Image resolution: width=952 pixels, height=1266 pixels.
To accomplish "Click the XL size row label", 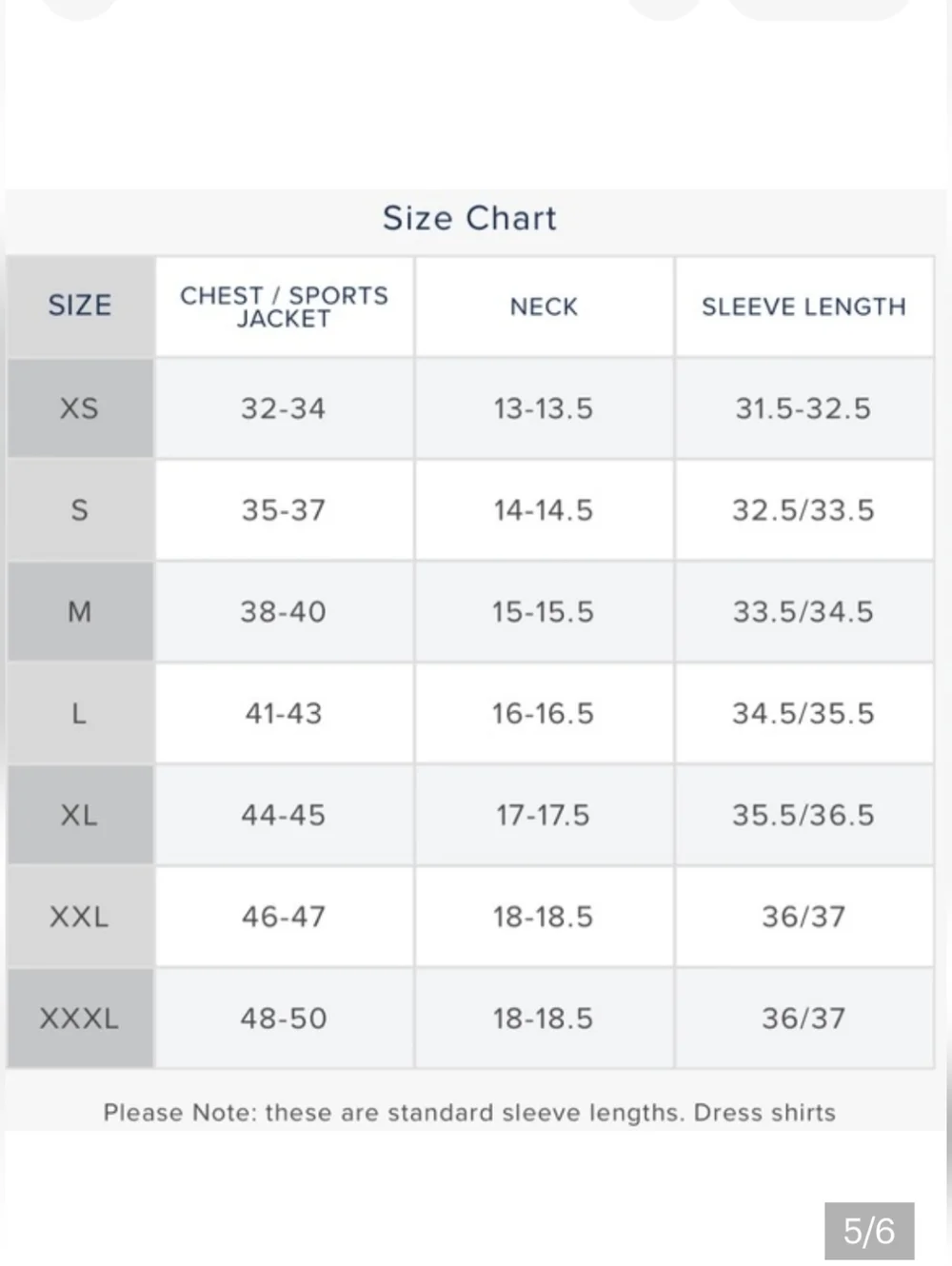I will point(80,815).
